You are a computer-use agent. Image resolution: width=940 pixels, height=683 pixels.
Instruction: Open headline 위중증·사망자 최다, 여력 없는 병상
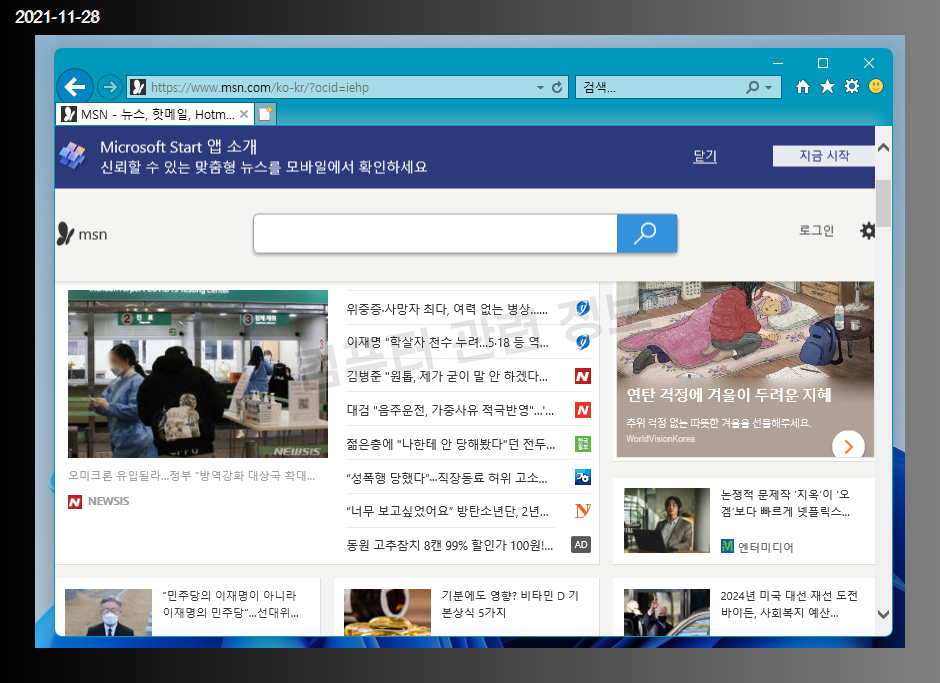click(447, 309)
